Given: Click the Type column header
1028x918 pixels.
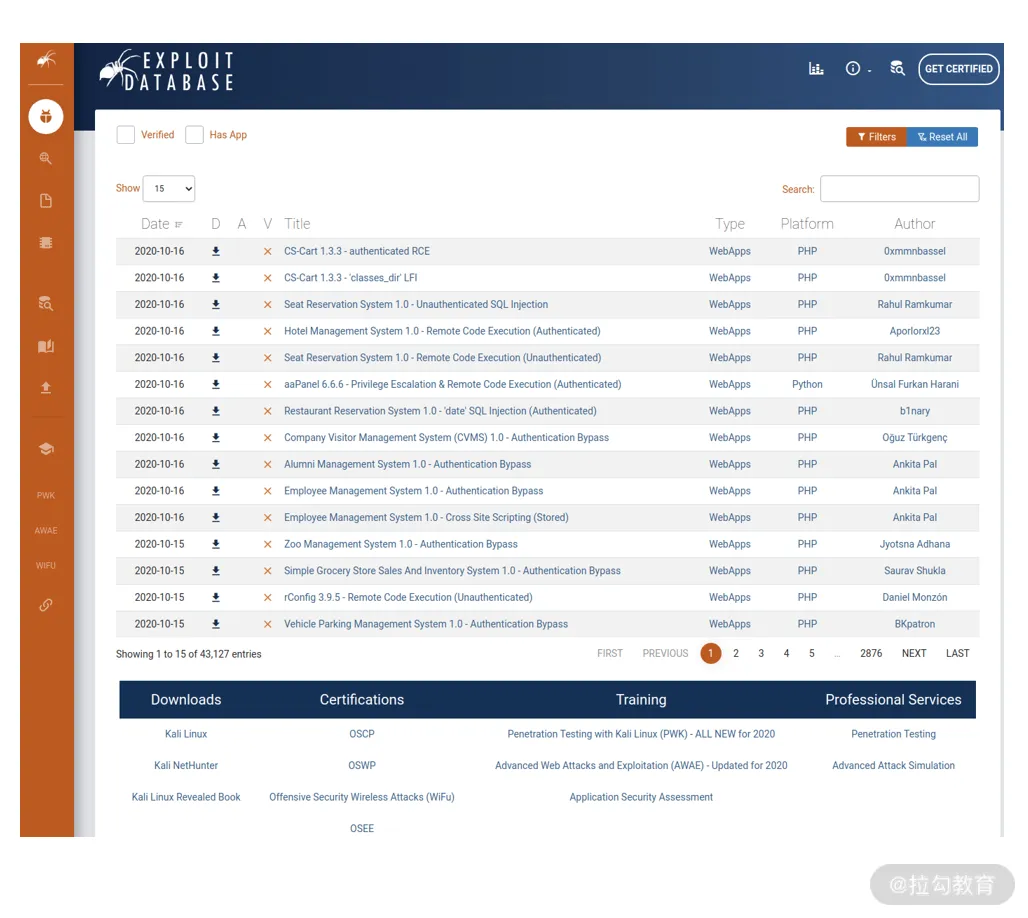Looking at the screenshot, I should pos(730,224).
